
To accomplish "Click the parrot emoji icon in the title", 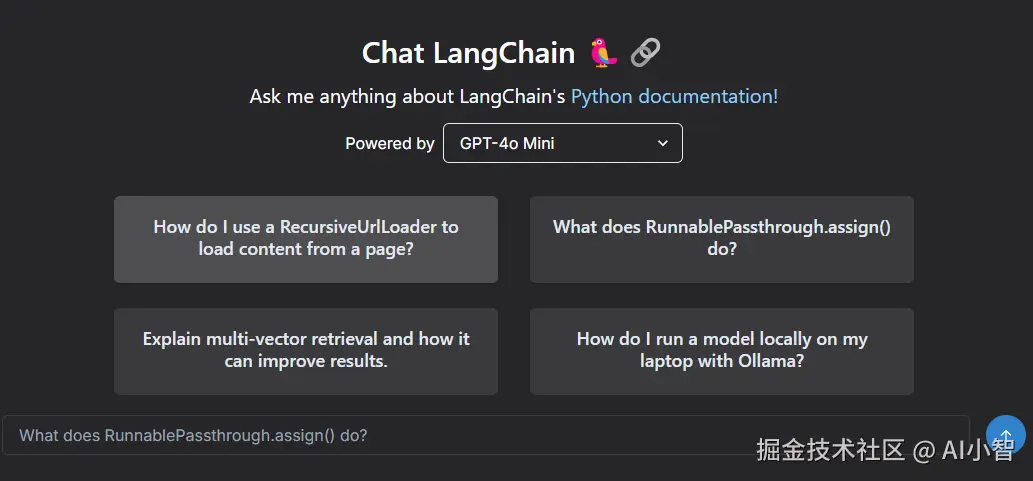I will pyautogui.click(x=603, y=53).
